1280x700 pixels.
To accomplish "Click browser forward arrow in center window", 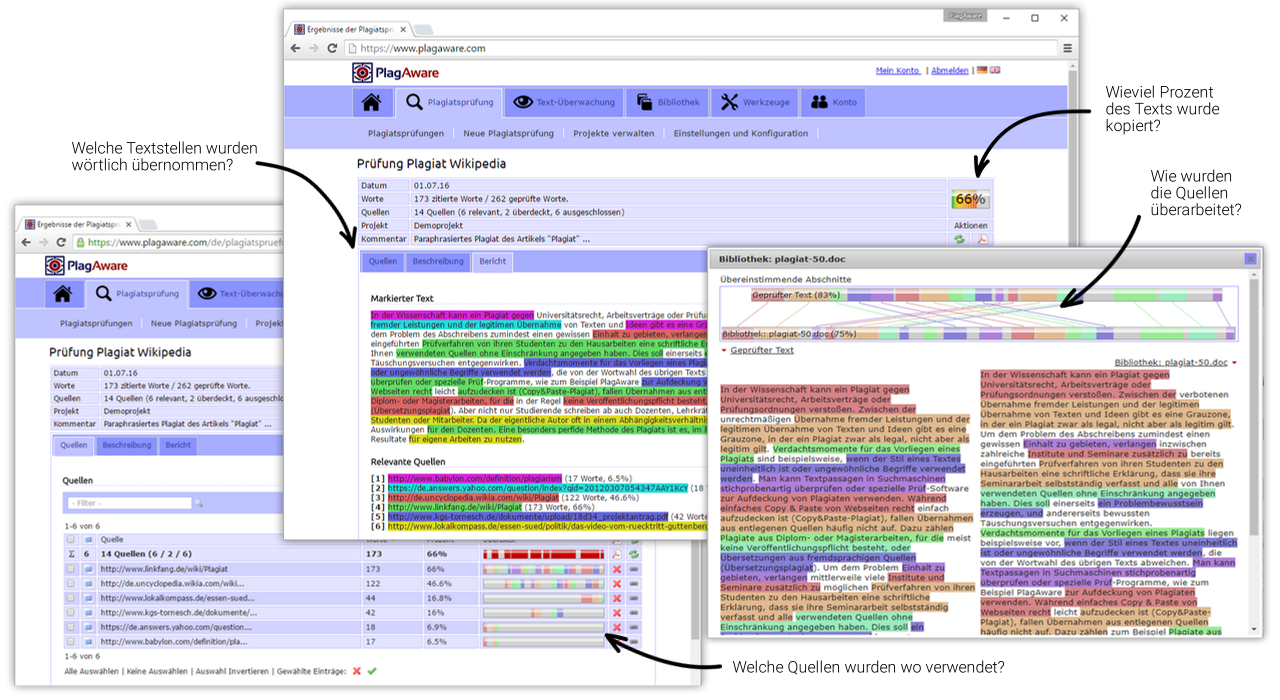I will (315, 48).
